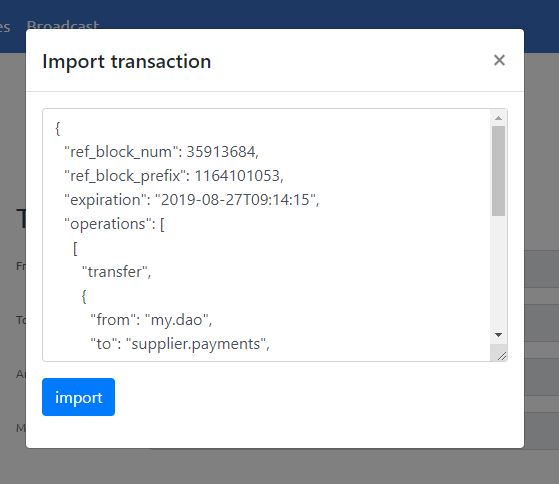Viewport: 559px width, 484px height.
Task: Click scrollbar track below the thumb
Action: click(x=498, y=271)
